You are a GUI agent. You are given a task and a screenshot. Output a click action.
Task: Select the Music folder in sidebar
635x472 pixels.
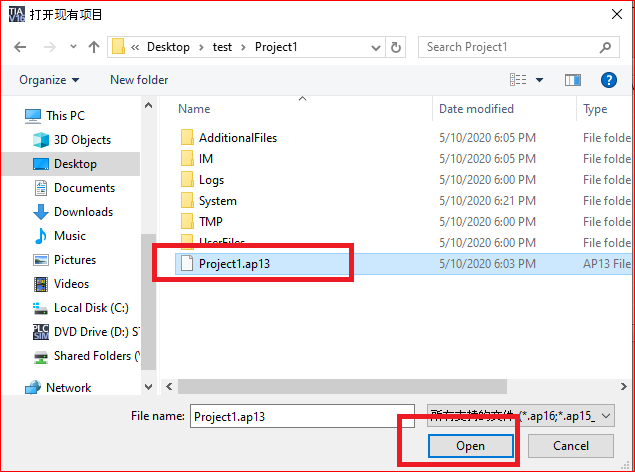point(69,236)
